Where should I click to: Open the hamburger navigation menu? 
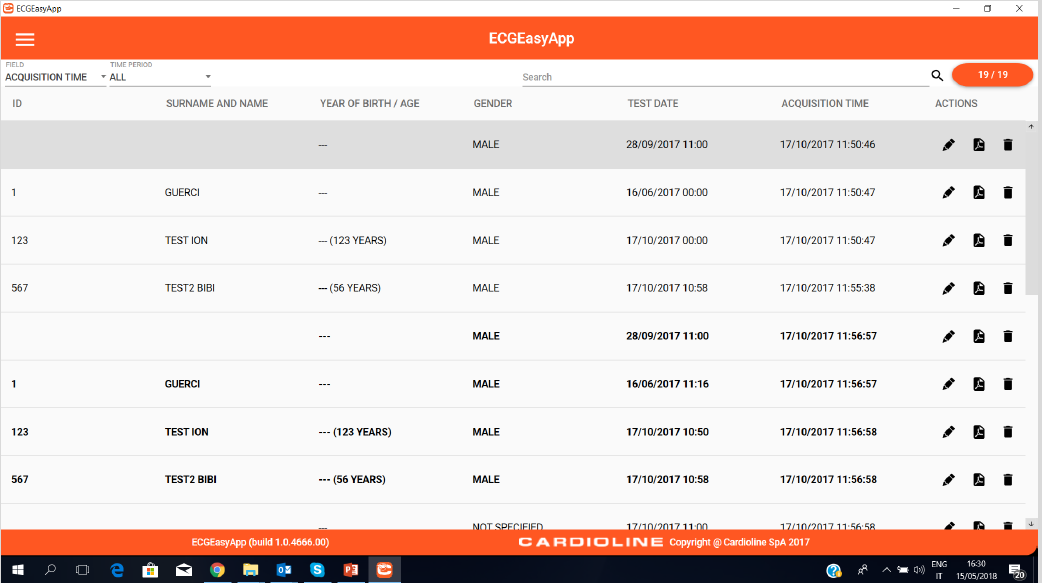coord(25,39)
